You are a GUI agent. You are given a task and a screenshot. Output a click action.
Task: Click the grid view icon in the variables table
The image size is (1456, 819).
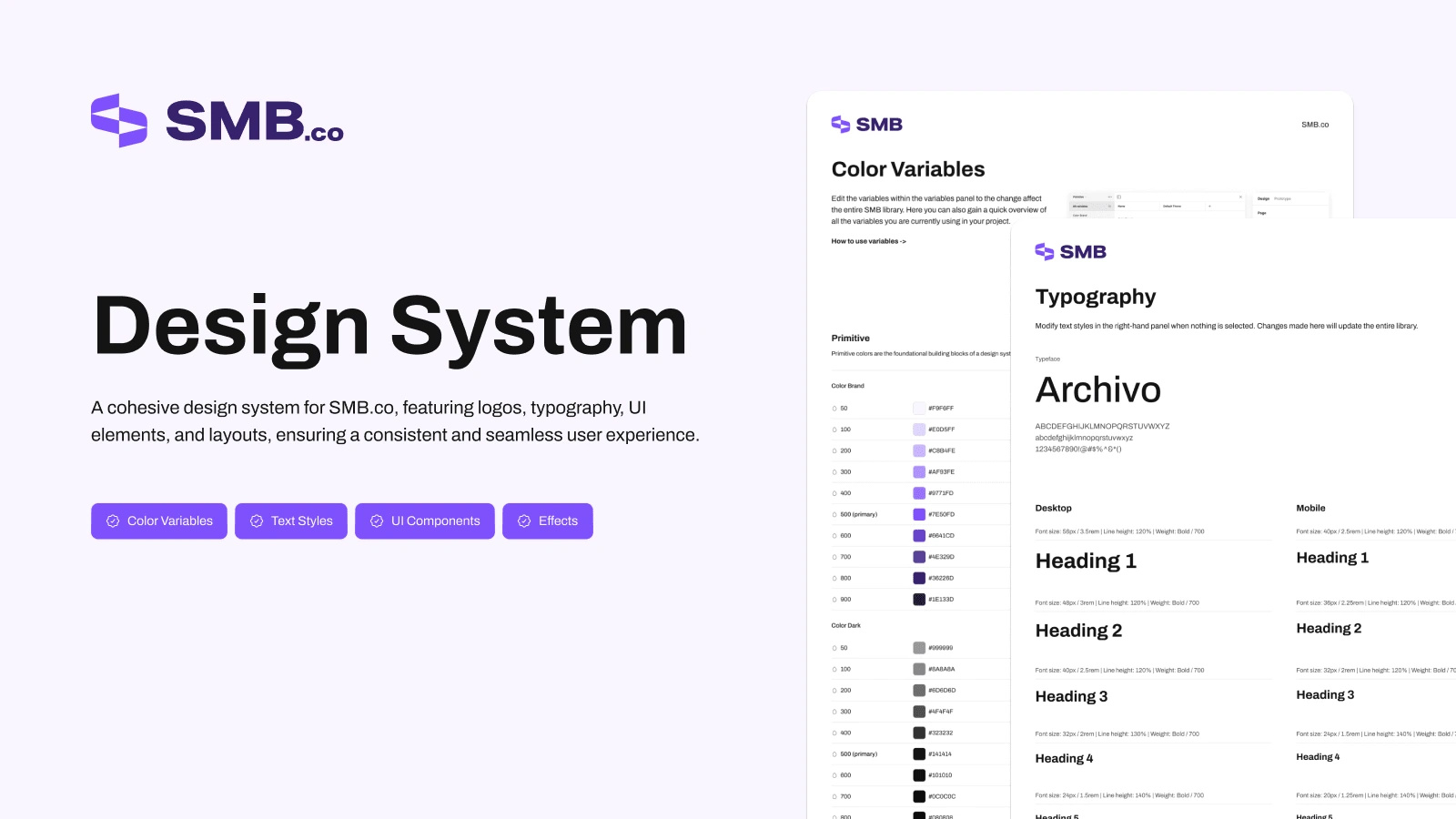pos(1119,197)
